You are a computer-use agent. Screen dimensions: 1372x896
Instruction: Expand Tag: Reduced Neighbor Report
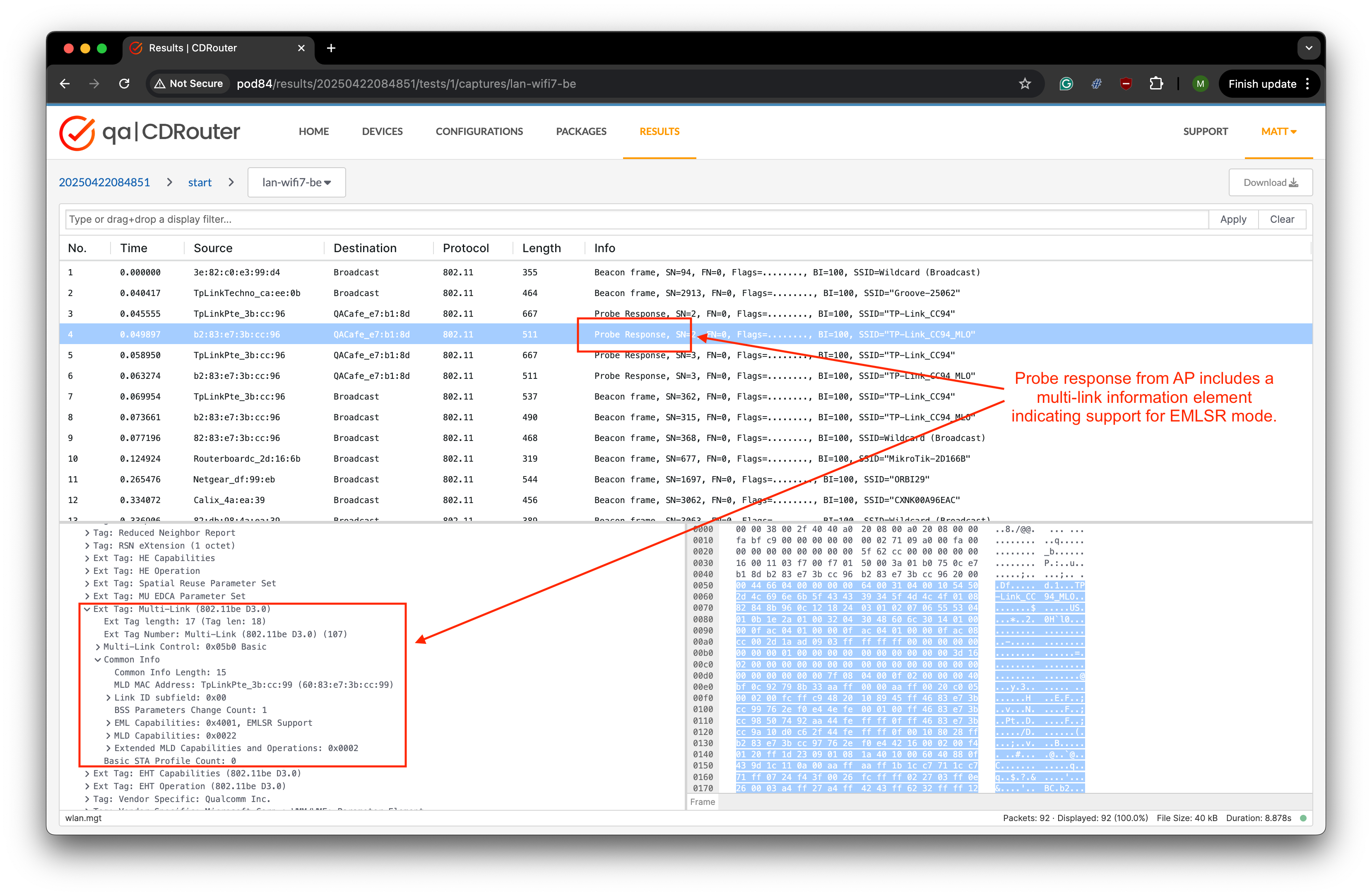coord(87,533)
